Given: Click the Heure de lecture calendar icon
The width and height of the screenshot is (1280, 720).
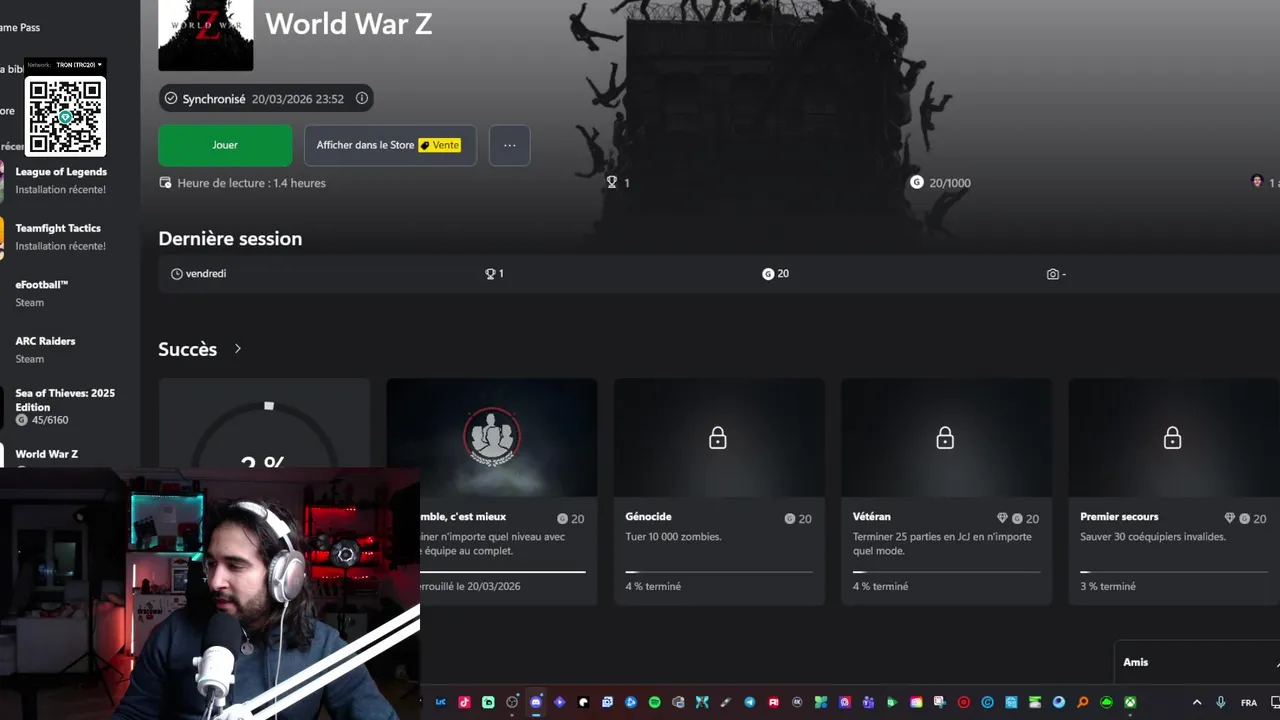Looking at the screenshot, I should (x=165, y=183).
